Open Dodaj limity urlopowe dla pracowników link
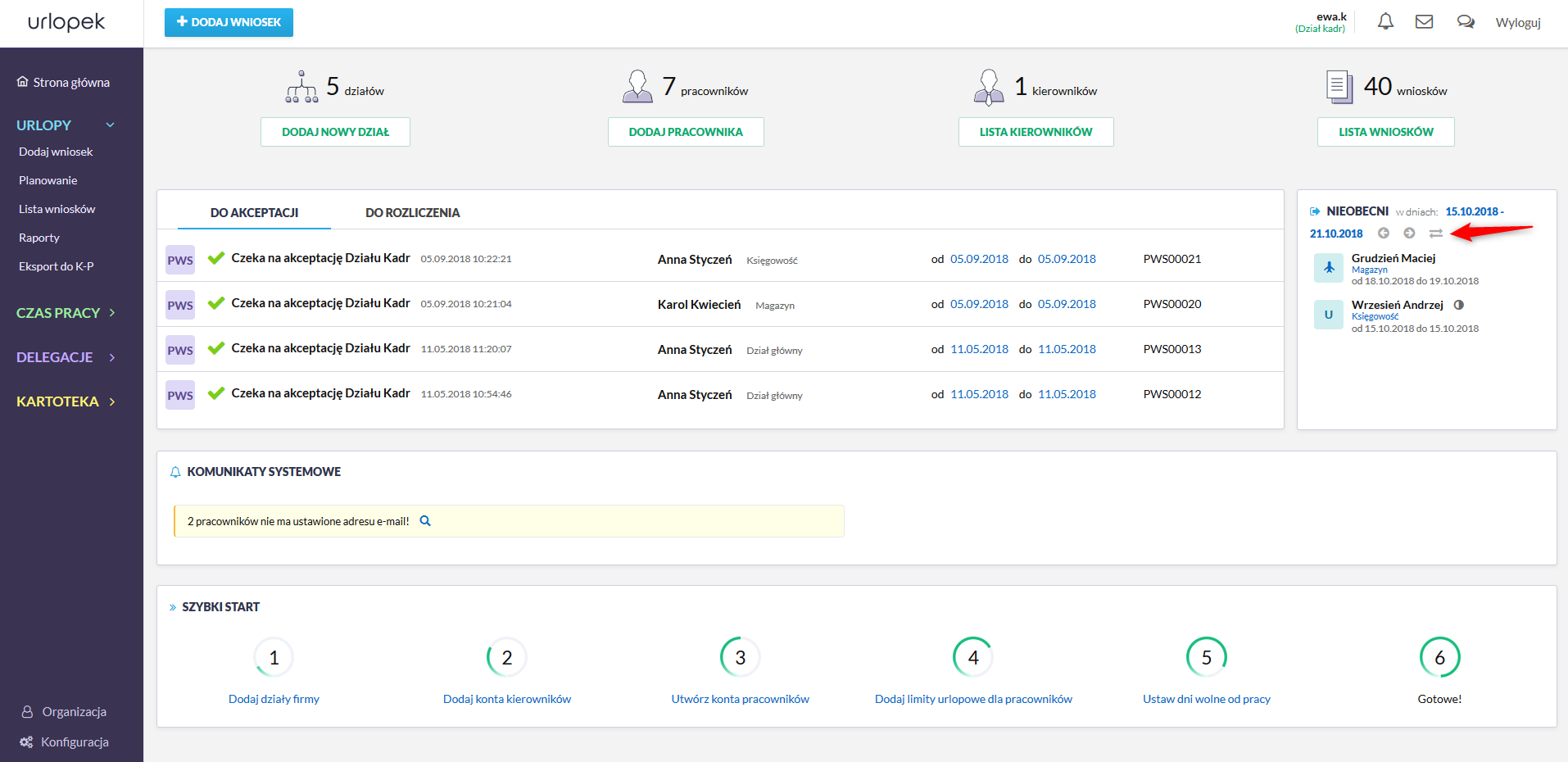This screenshot has width=1568, height=762. (973, 699)
